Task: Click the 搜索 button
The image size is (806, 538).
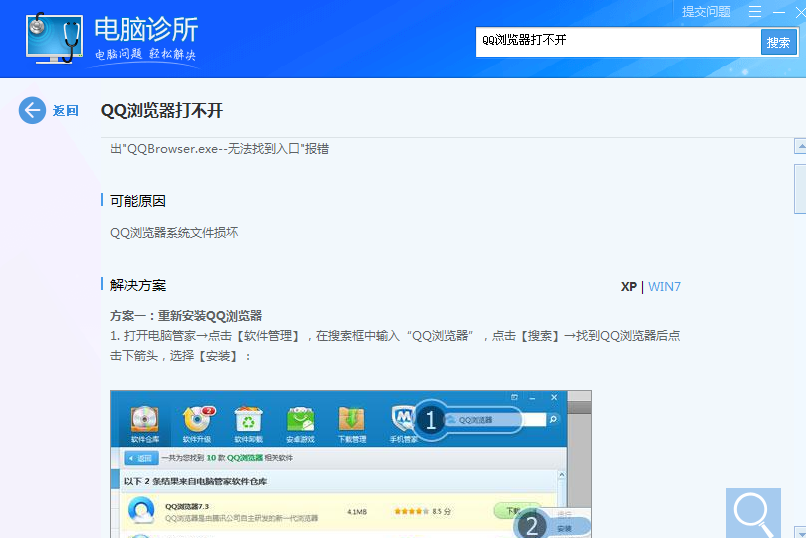Action: pyautogui.click(x=778, y=42)
